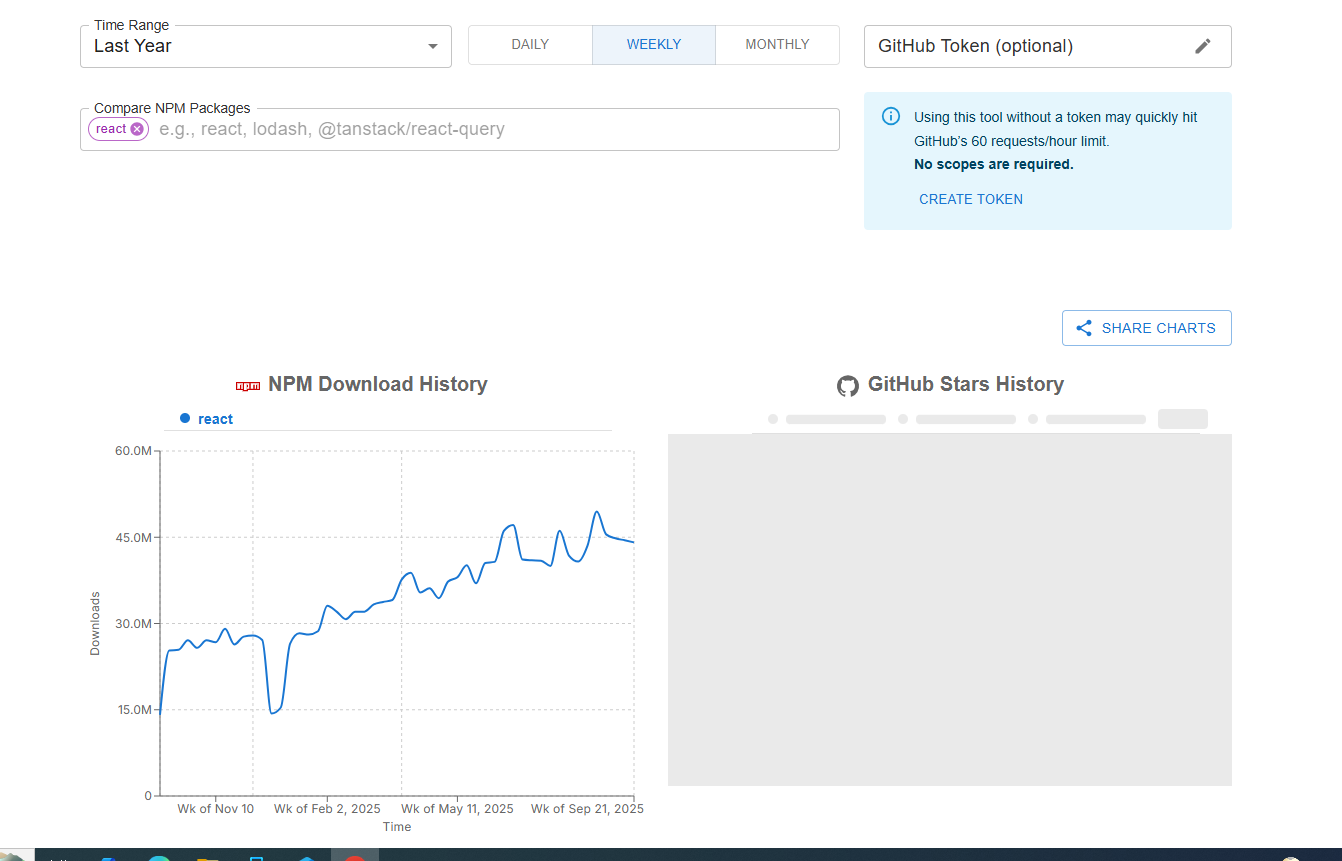Click the pencil edit icon for GitHub Token

(x=1203, y=46)
